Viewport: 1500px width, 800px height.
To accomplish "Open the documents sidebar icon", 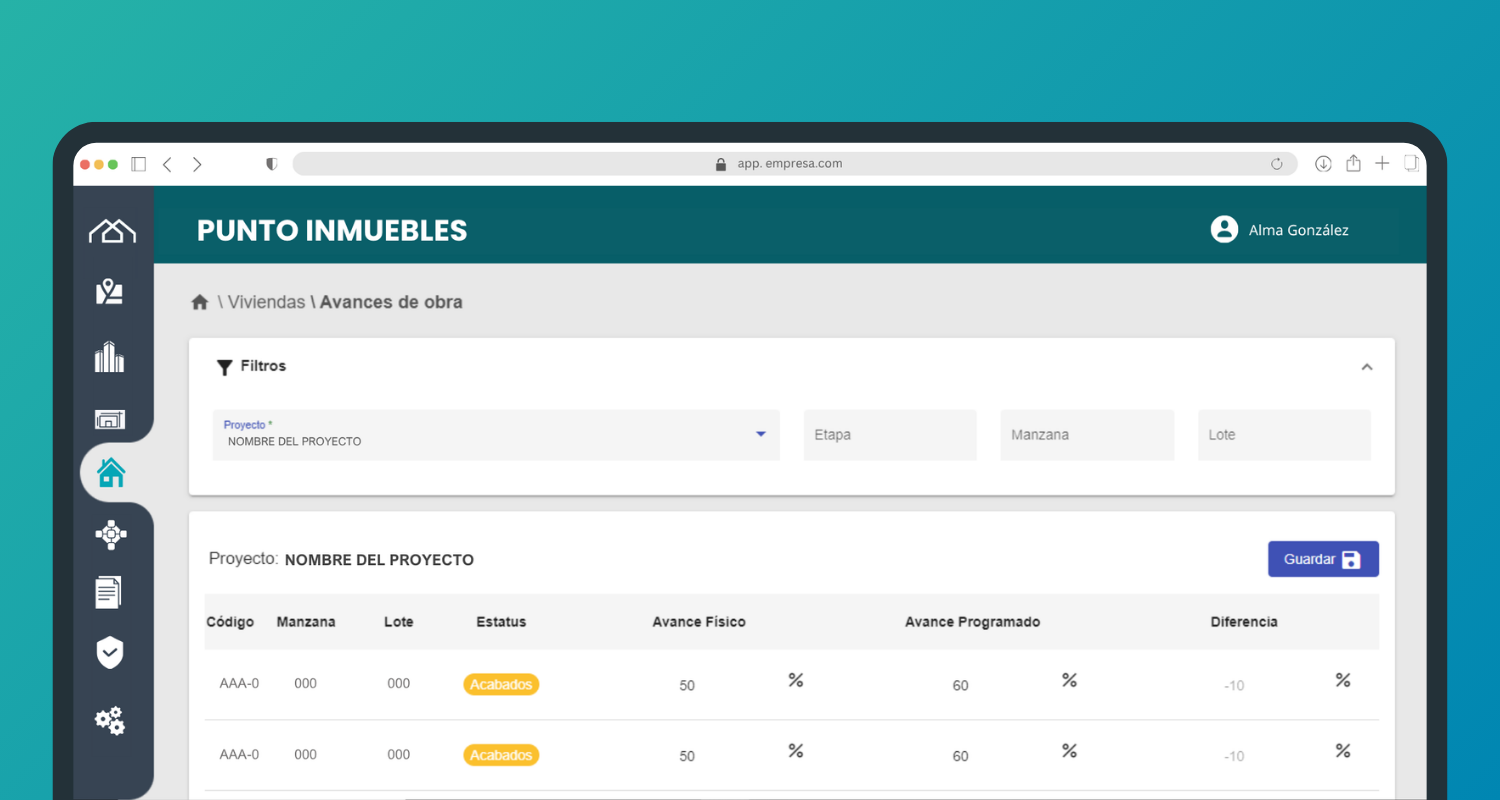I will [109, 592].
